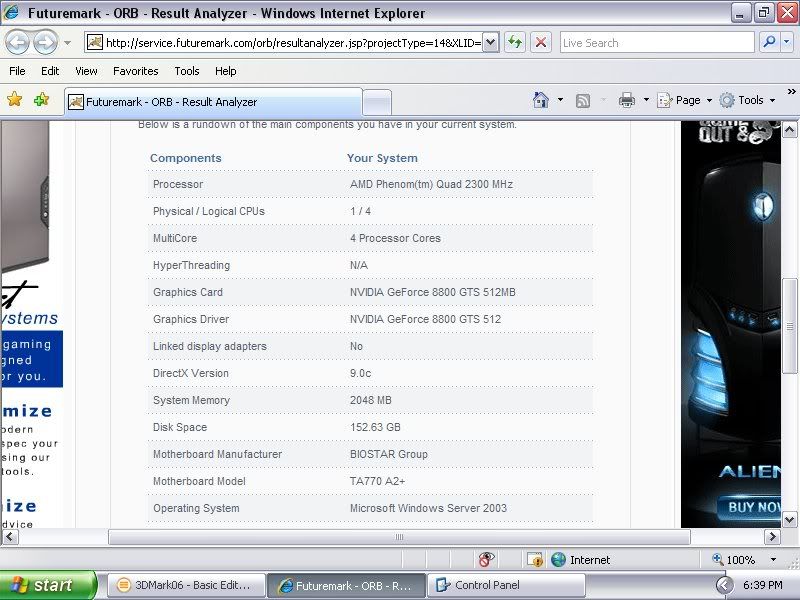Open the search provider options dropdown

(786, 42)
